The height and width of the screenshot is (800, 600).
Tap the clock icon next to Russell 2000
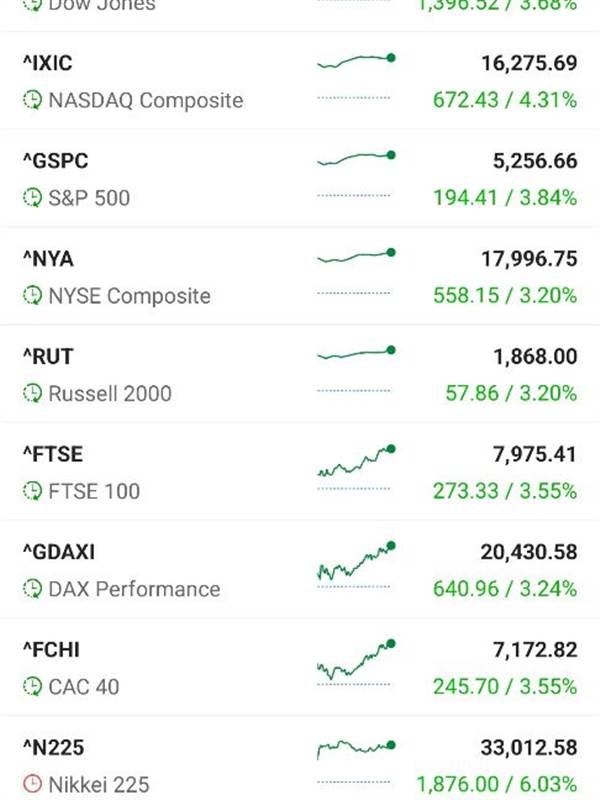point(33,394)
